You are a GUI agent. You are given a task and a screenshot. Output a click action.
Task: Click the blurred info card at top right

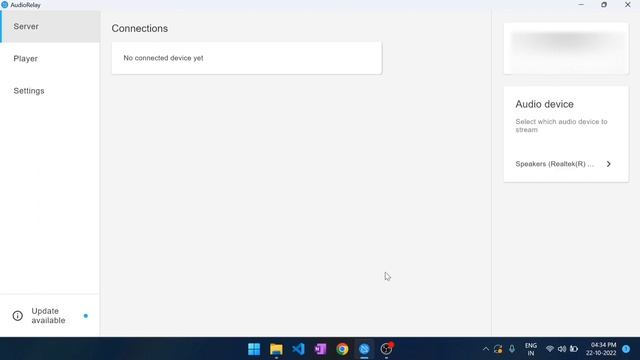coord(566,48)
